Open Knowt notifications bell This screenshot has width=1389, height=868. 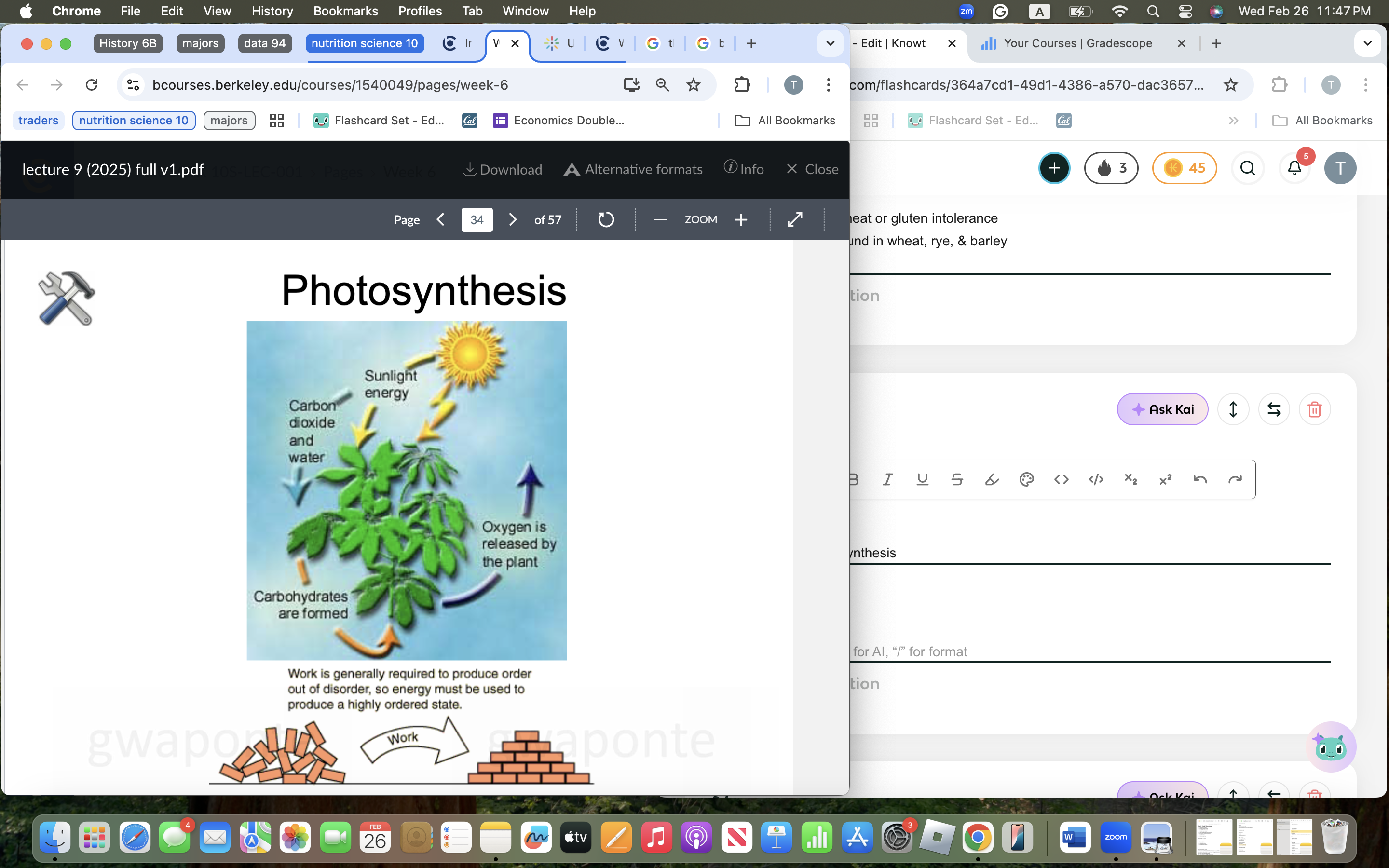pos(1294,168)
